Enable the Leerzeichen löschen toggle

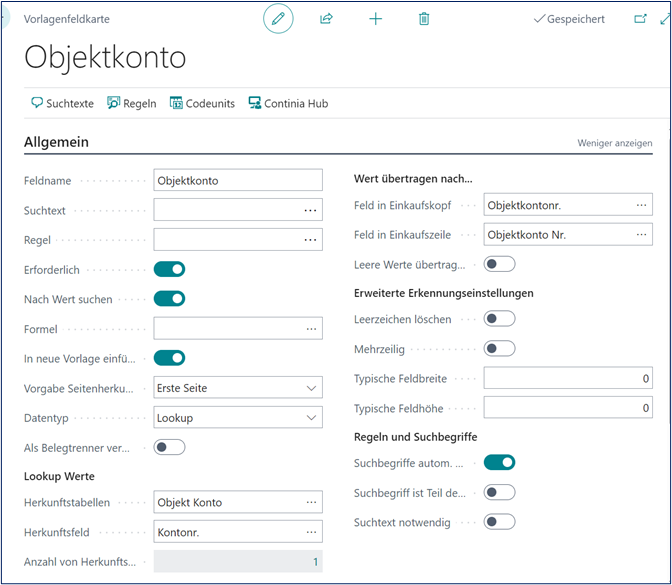pos(499,319)
